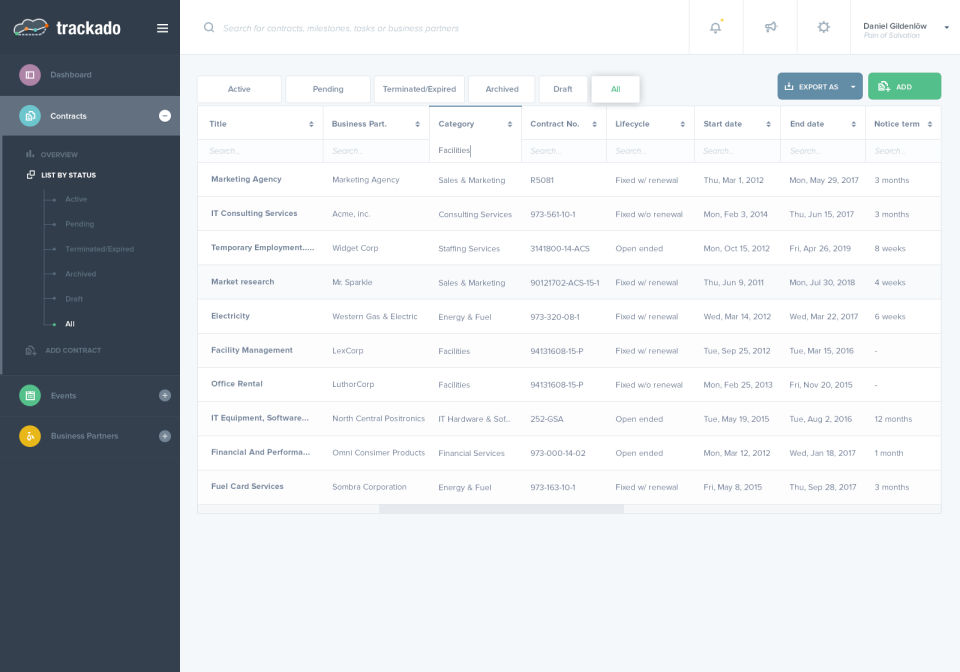Open Archived in sidebar status list
This screenshot has height=672, width=960.
80,274
